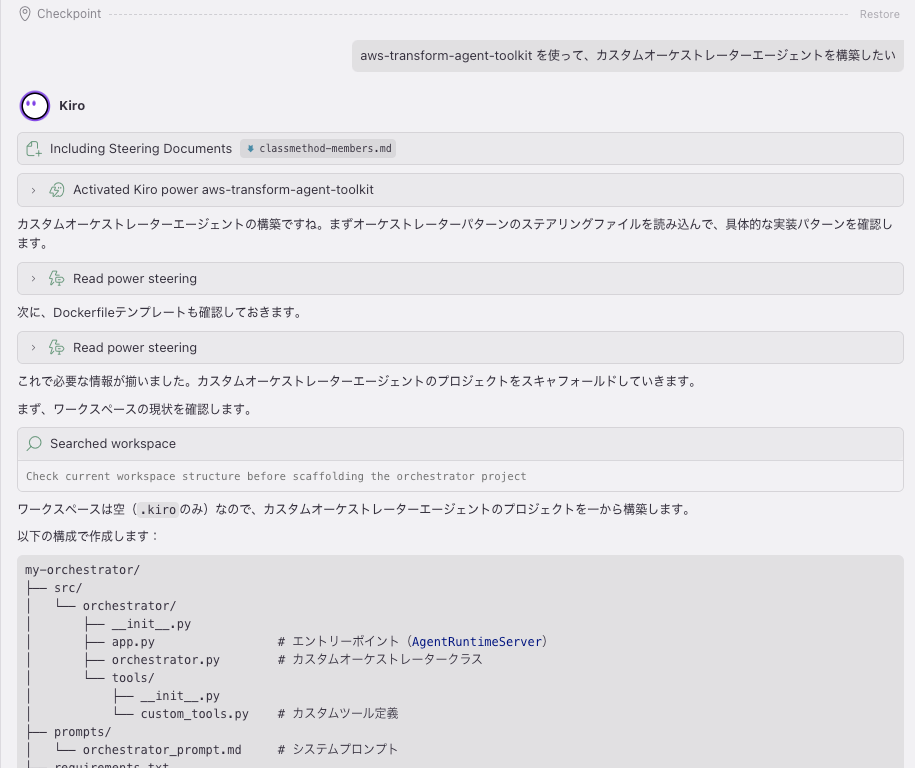Click the __init__.py under orchestrator/
915x768 pixels.
[151, 624]
